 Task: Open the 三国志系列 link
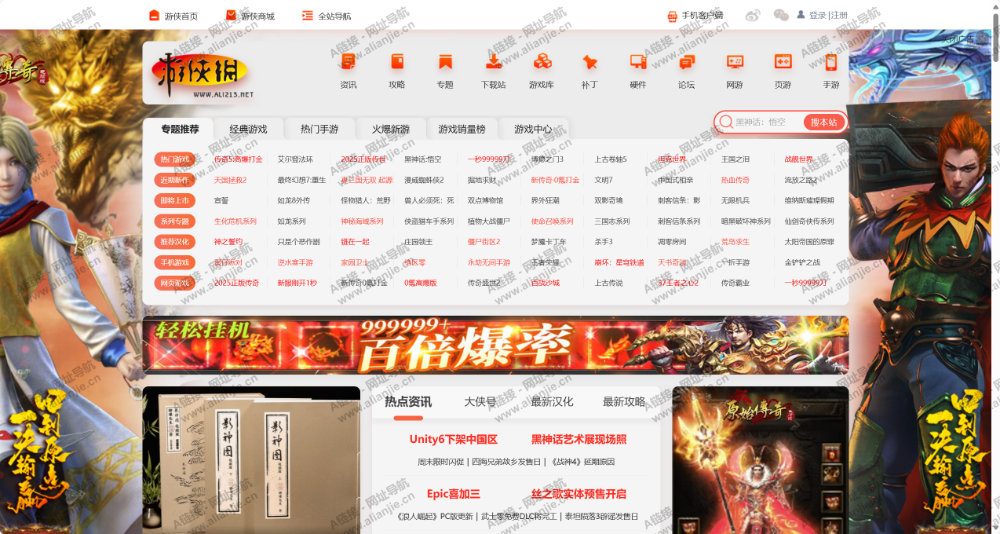click(612, 221)
